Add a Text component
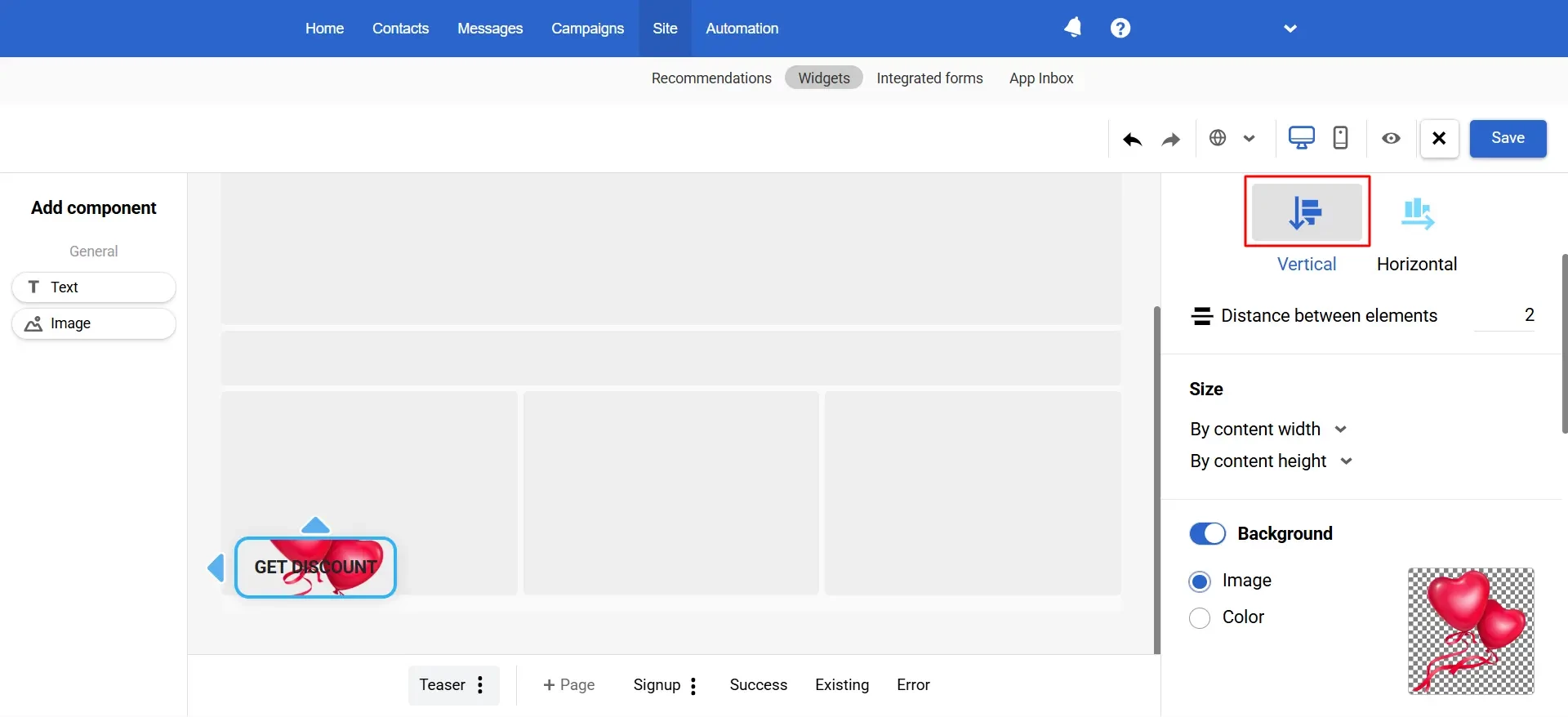The image size is (1568, 717). pyautogui.click(x=94, y=287)
